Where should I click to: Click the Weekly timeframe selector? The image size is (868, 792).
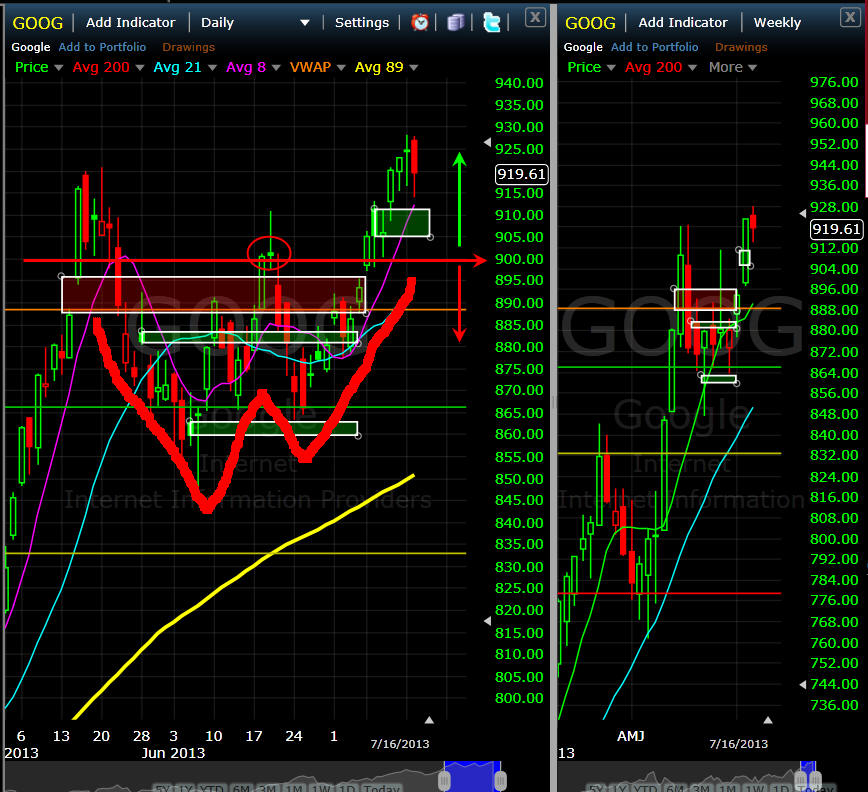pyautogui.click(x=777, y=23)
